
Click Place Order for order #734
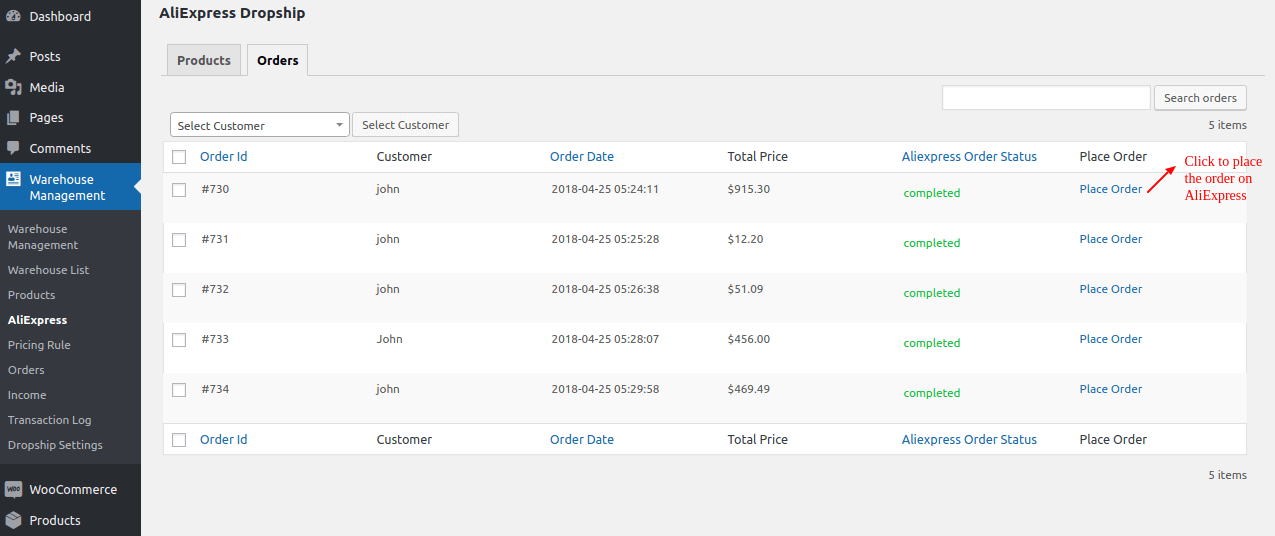(1111, 389)
